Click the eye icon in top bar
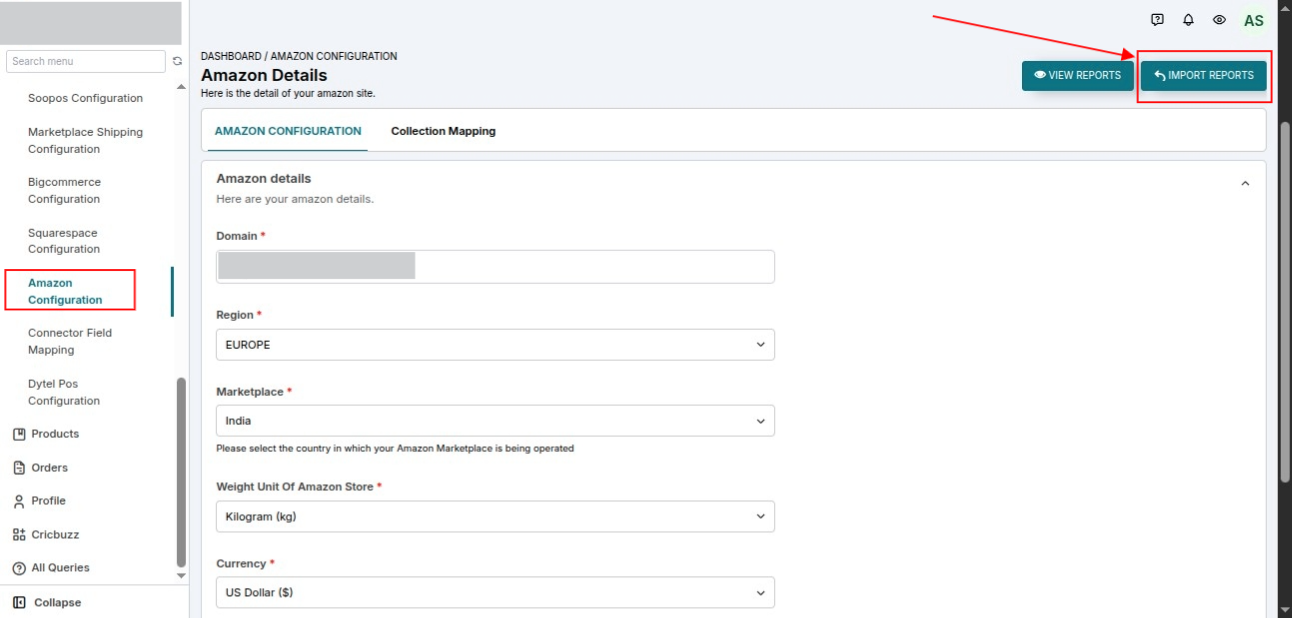 [x=1219, y=20]
